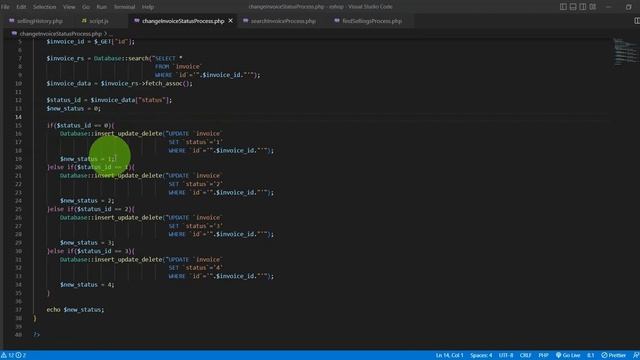Click line number 37 in gutter

[18, 309]
